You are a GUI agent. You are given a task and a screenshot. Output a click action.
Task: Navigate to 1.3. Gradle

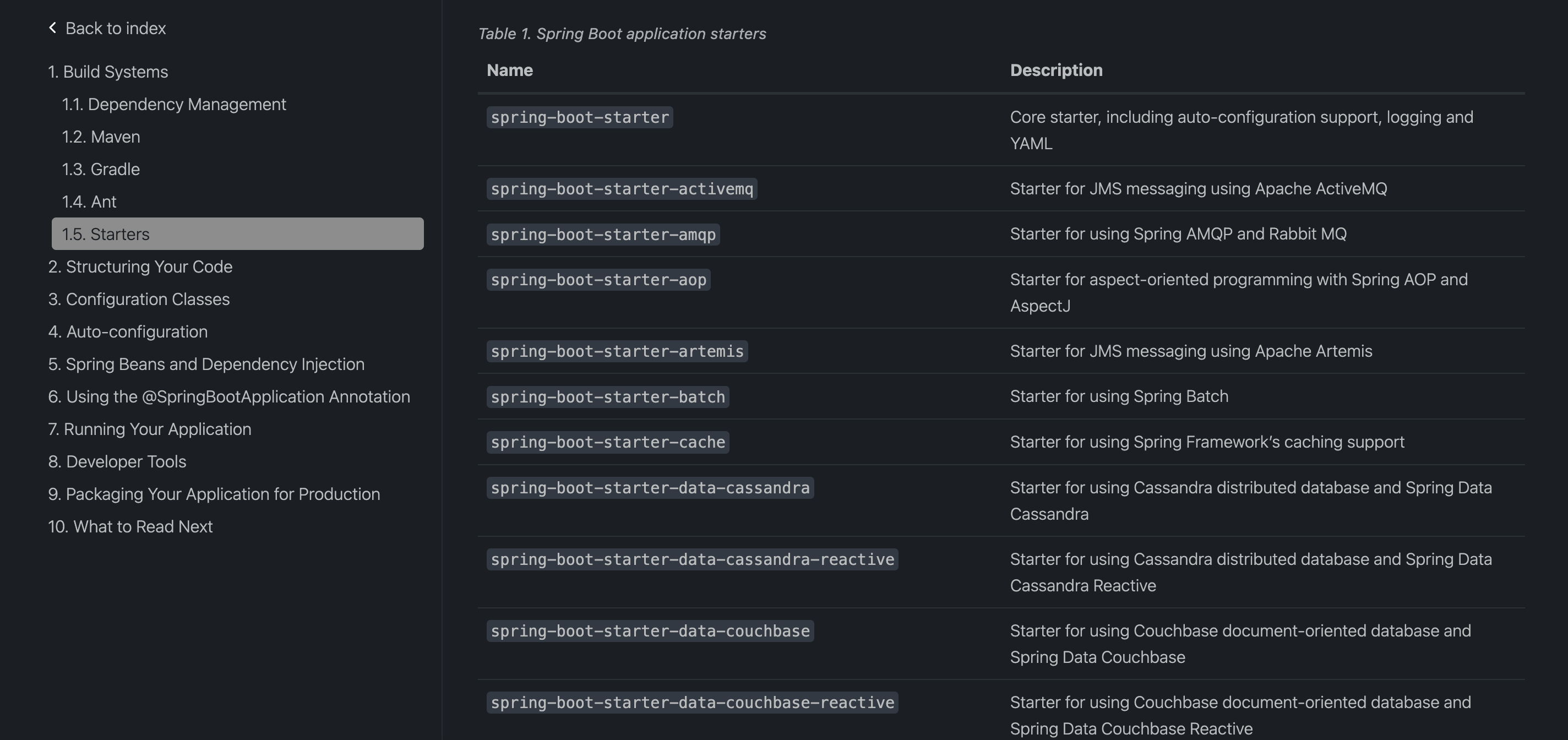point(100,169)
